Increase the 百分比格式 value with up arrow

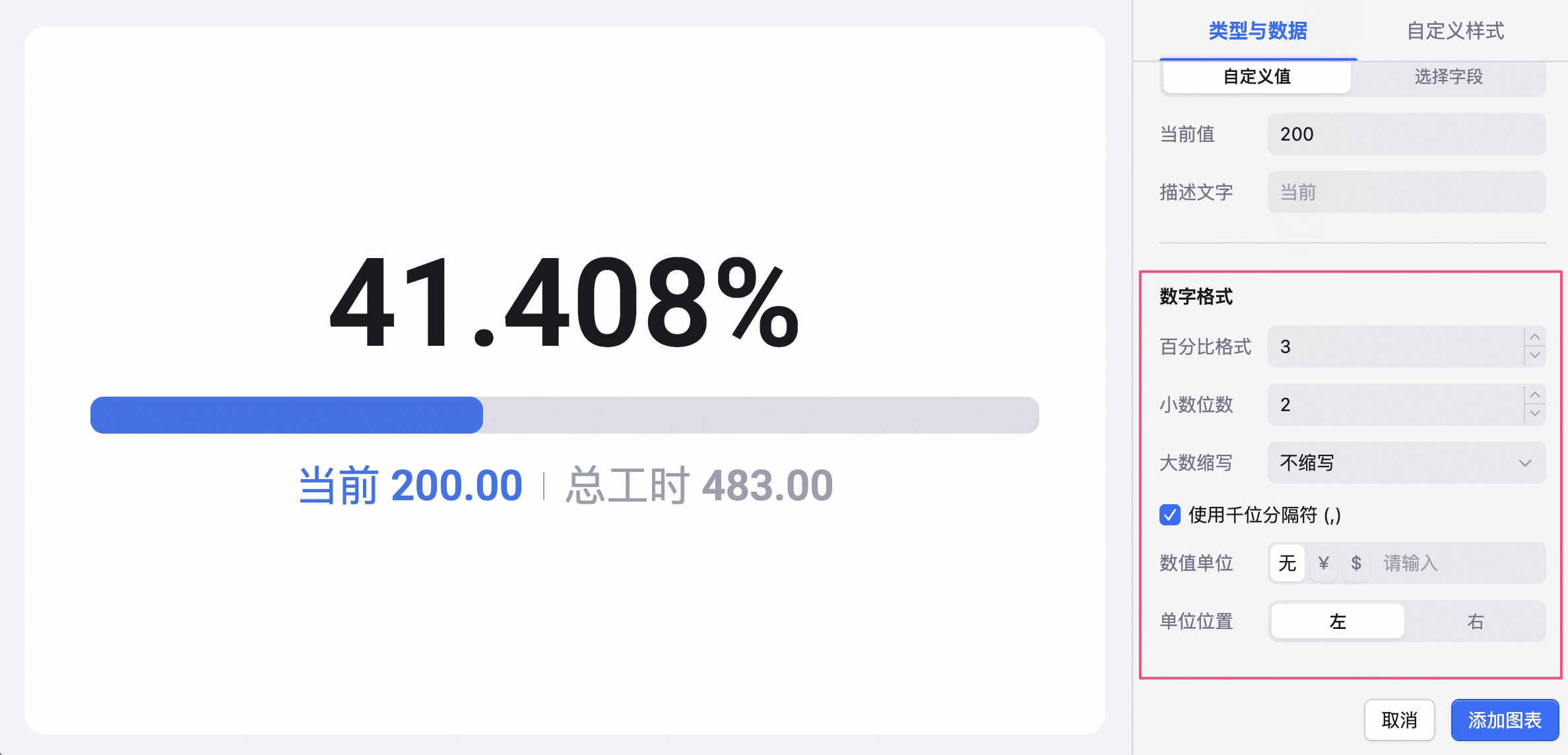coord(1535,337)
